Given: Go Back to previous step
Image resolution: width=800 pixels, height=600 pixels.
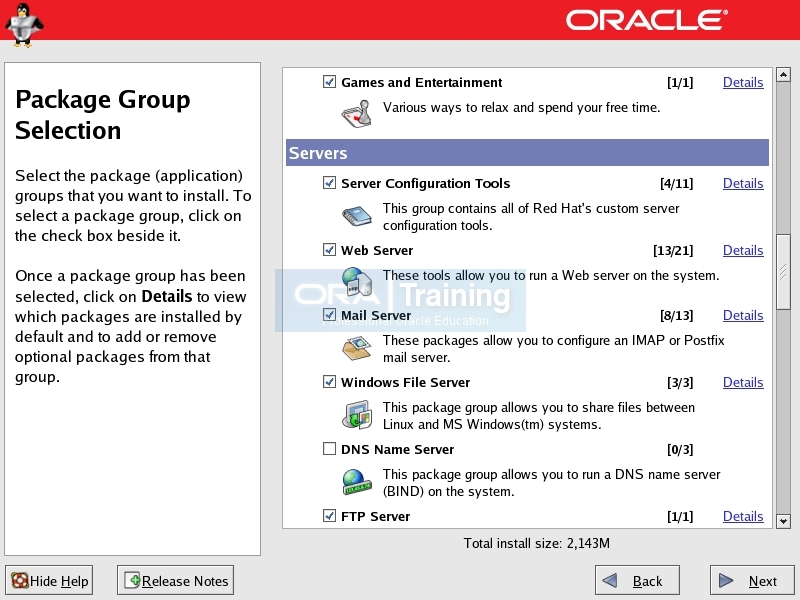Looking at the screenshot, I should (x=637, y=581).
